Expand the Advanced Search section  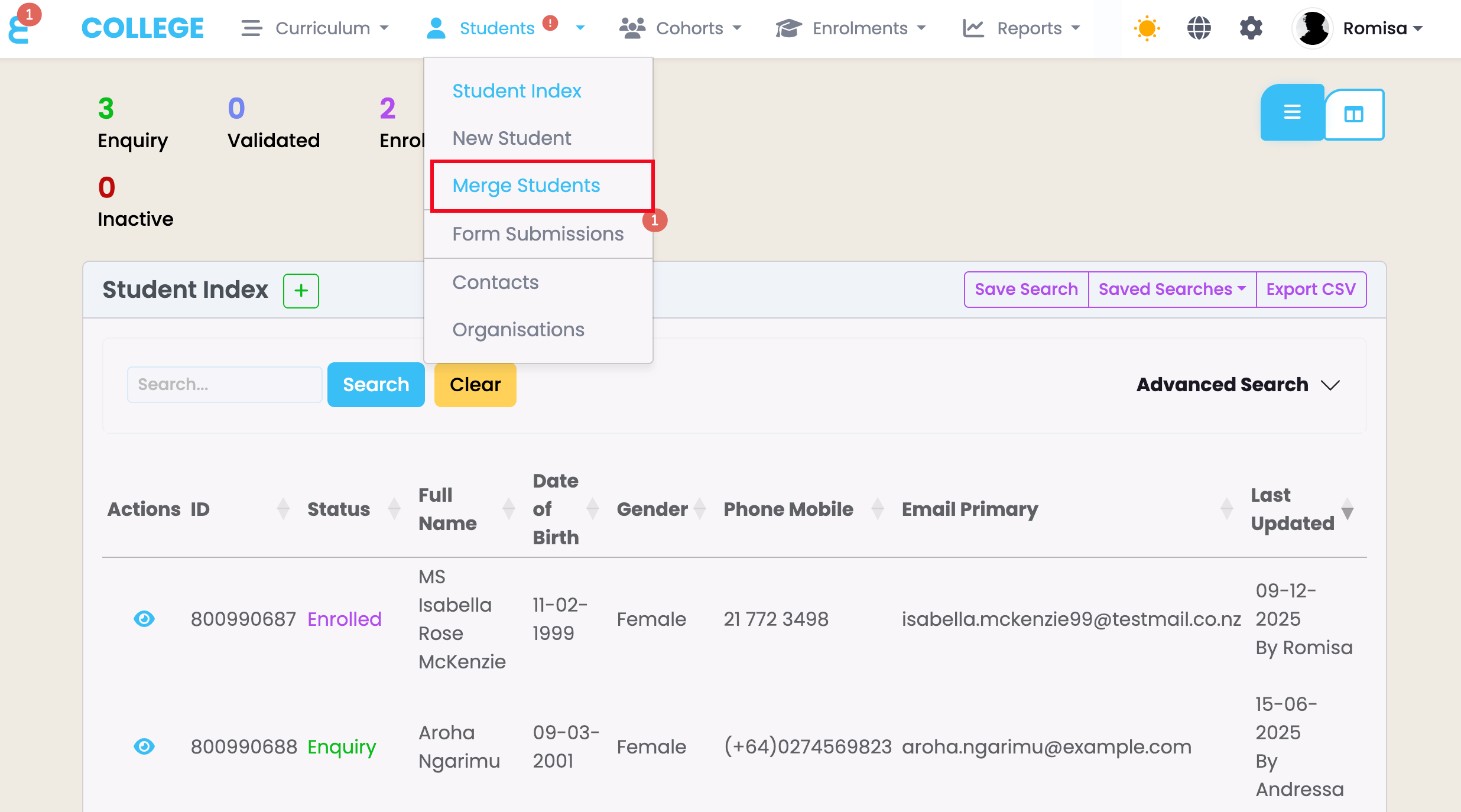[1238, 385]
